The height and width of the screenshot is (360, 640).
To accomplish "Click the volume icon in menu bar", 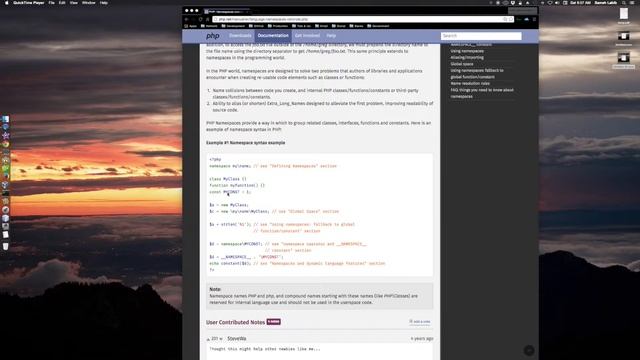I will tap(557, 3).
